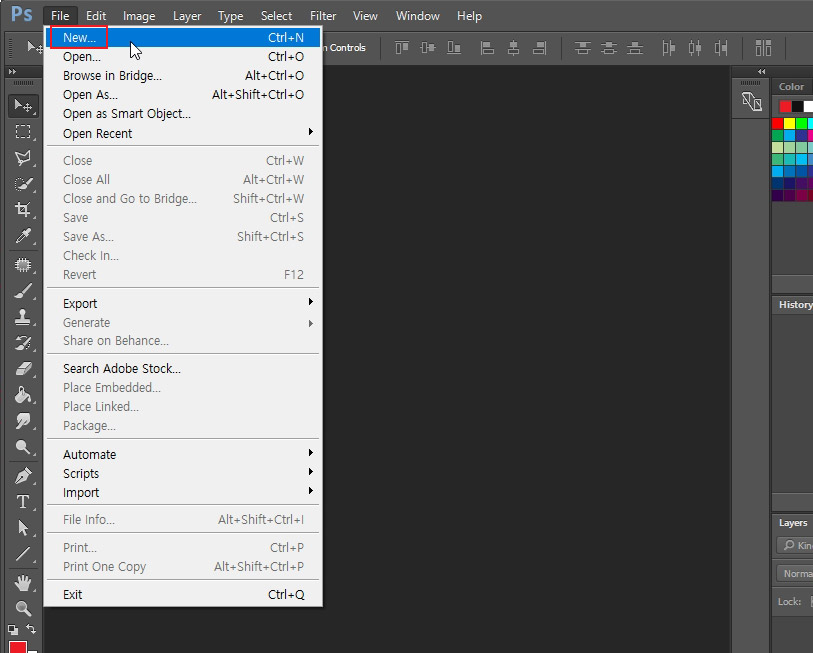Click the Auto-Align Layers icon
Viewport: 813px width, 653px height.
pos(763,48)
